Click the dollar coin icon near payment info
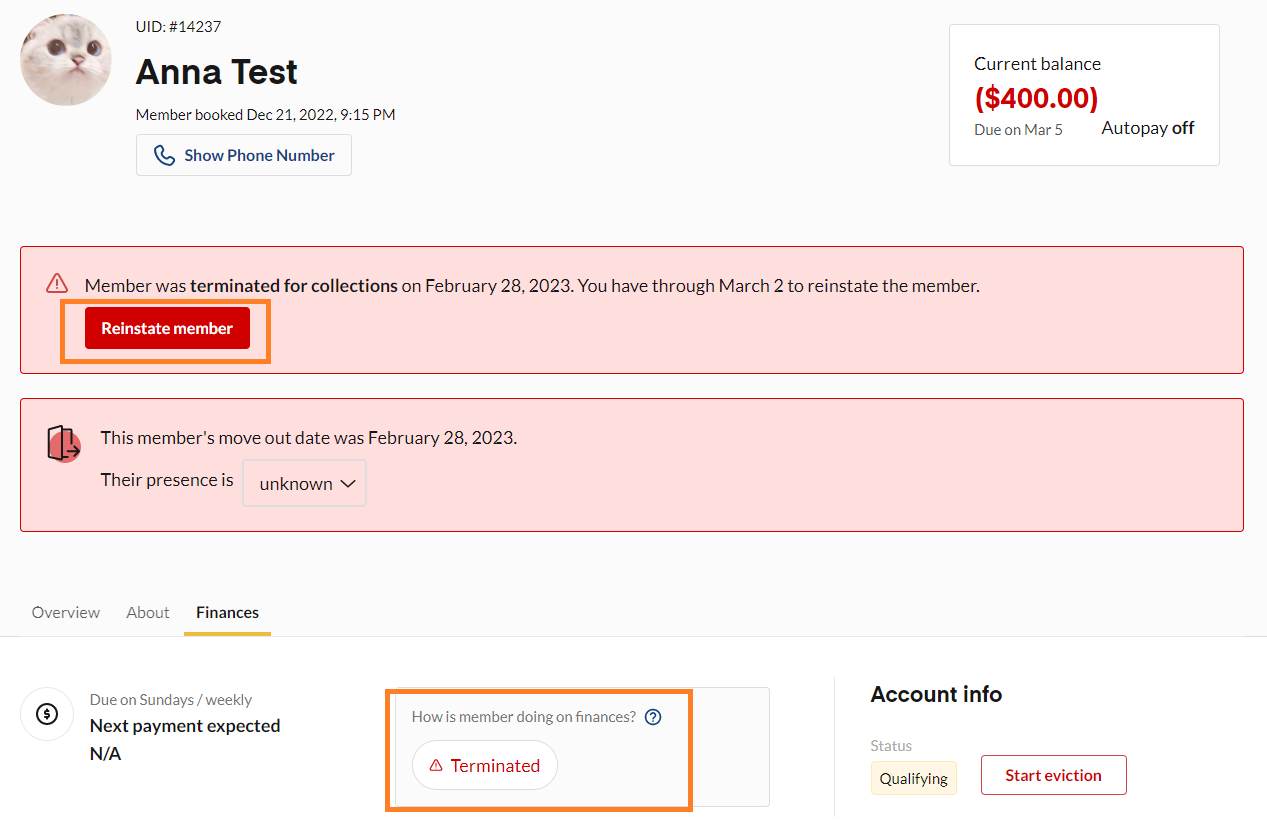The height and width of the screenshot is (833, 1267). point(47,714)
